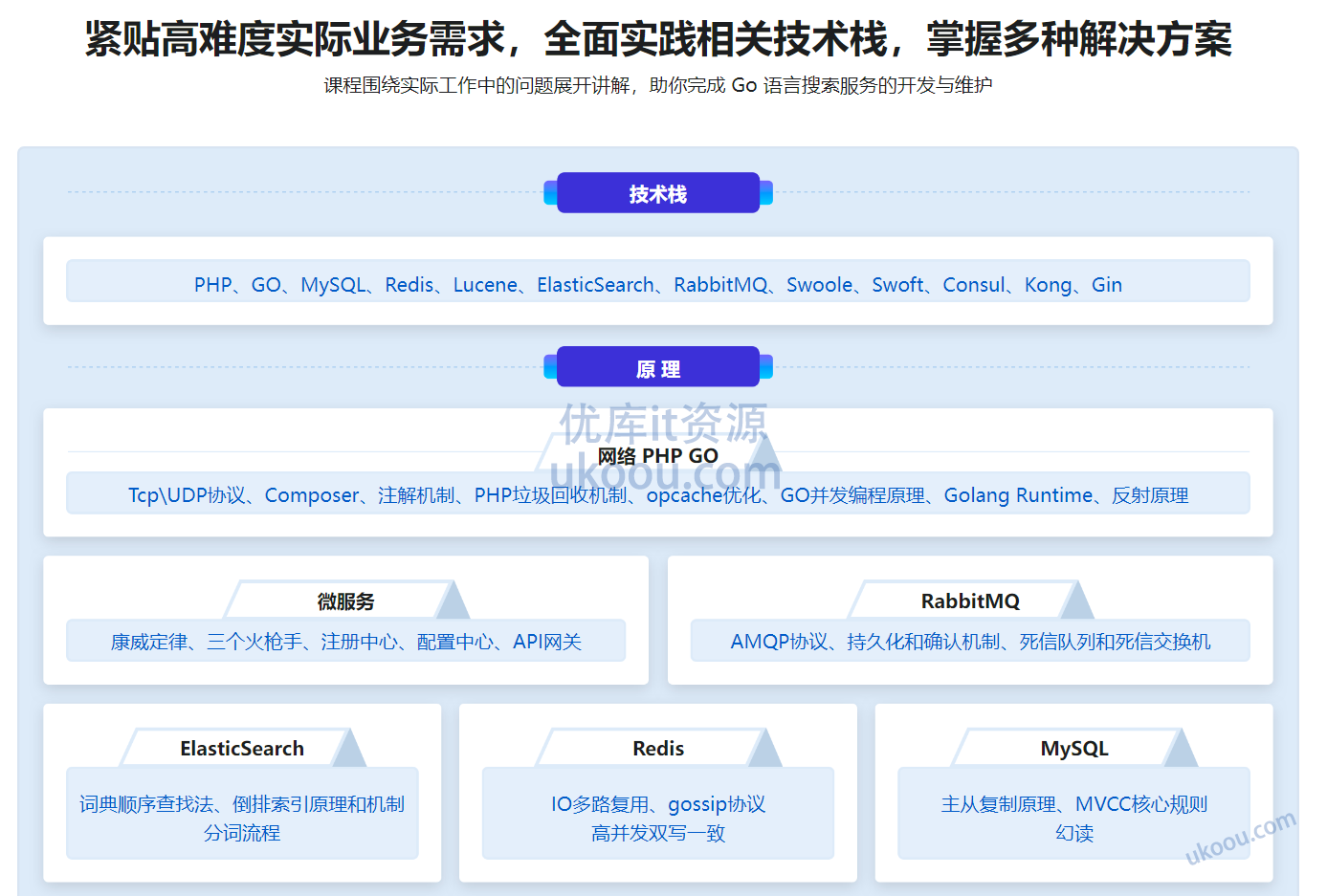
Task: Click the 技术栈 section badge
Action: (x=658, y=193)
